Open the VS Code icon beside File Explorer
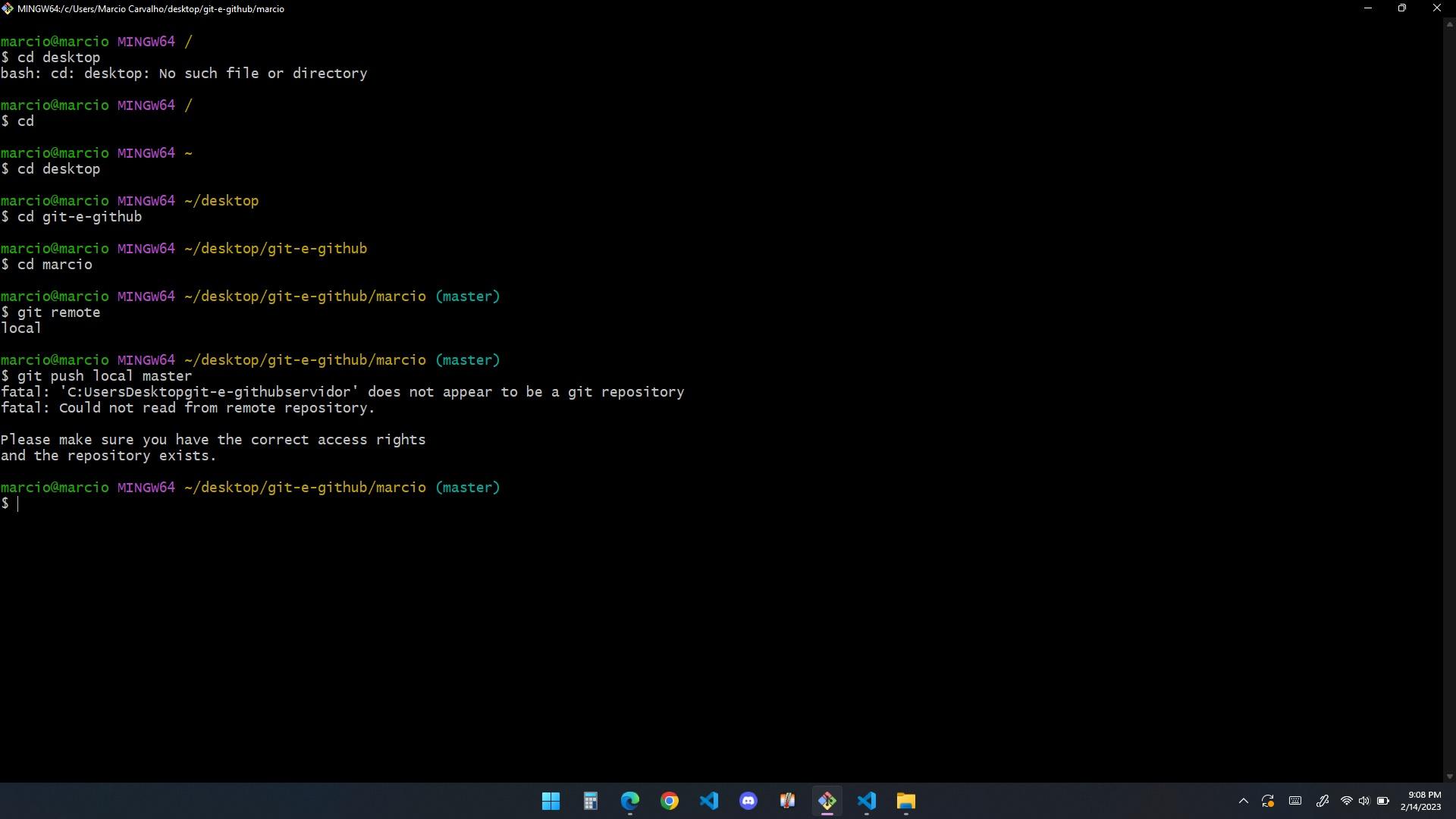 pos(867,801)
